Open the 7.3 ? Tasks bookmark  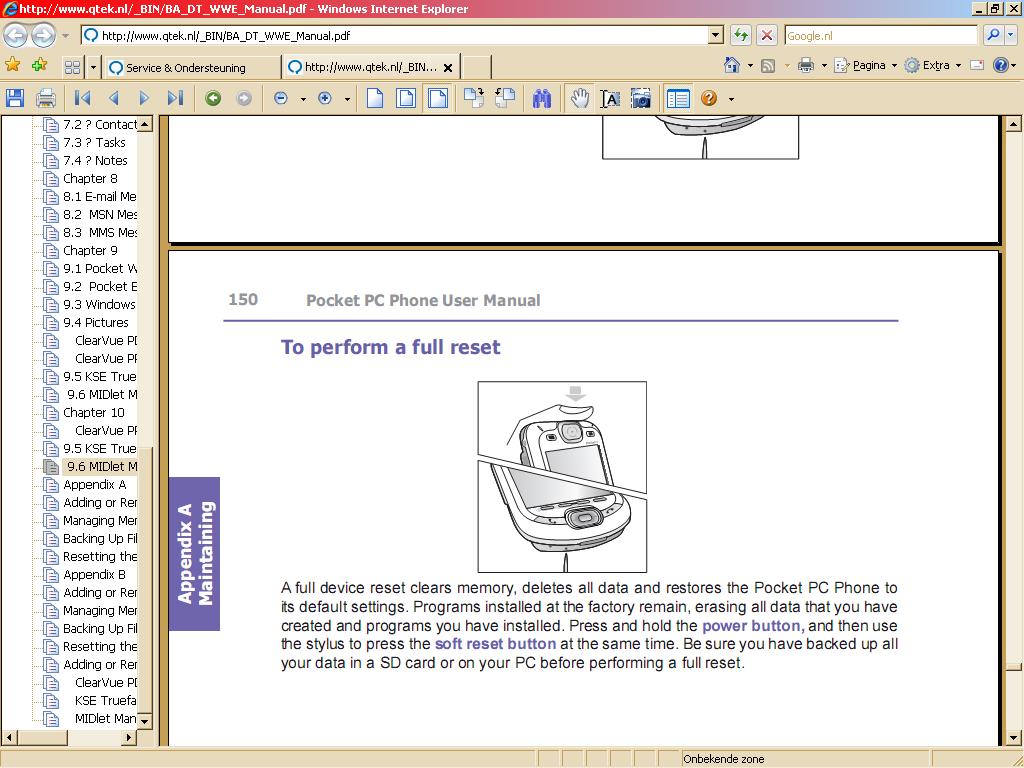click(94, 142)
